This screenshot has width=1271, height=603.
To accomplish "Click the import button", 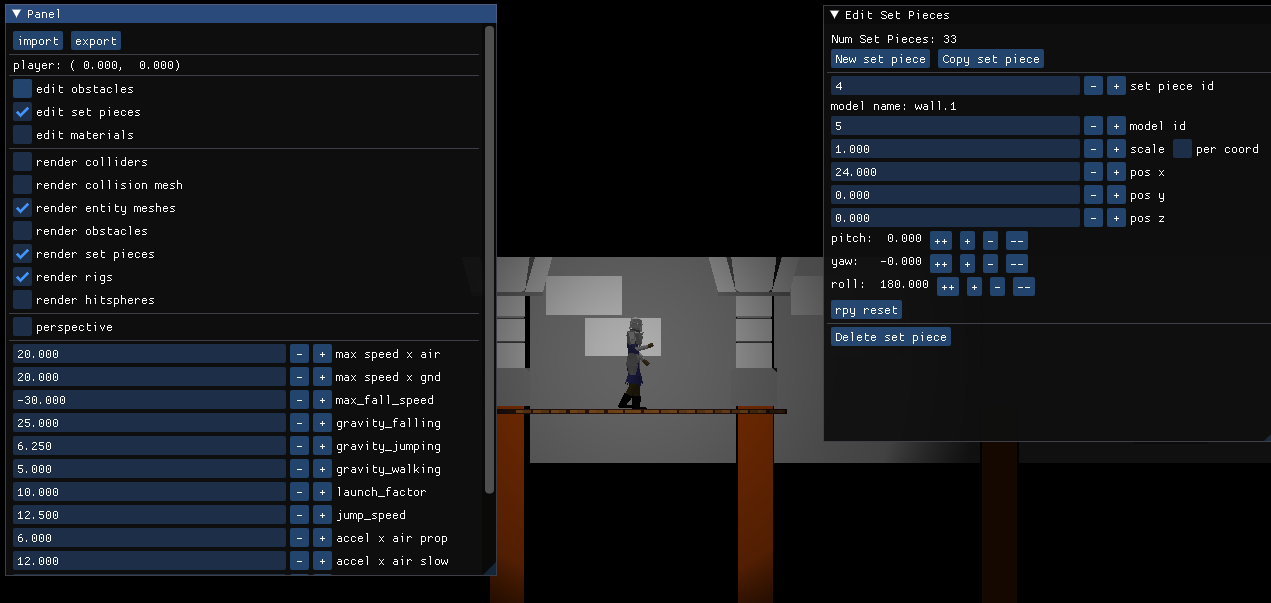I will (x=38, y=41).
